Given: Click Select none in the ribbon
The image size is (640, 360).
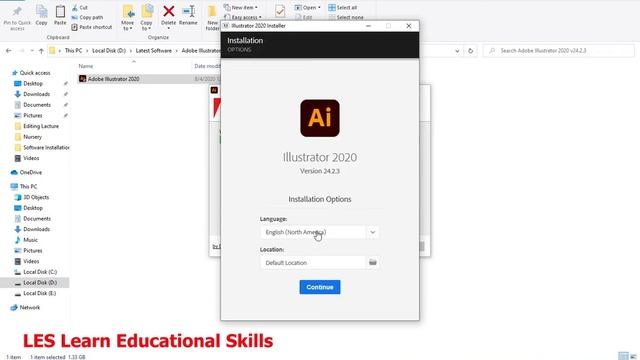Looking at the screenshot, I should click(346, 17).
